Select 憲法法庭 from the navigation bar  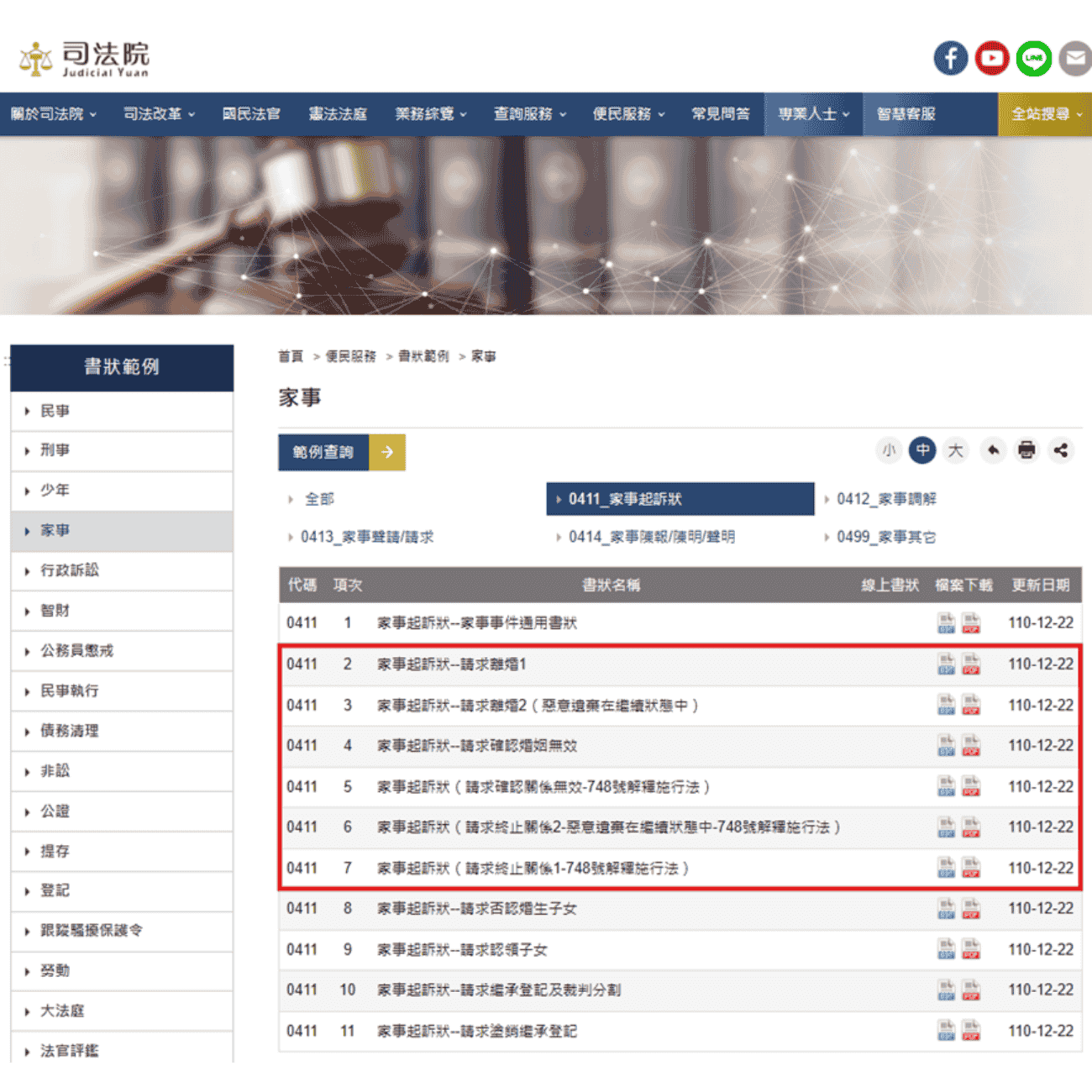click(x=338, y=113)
